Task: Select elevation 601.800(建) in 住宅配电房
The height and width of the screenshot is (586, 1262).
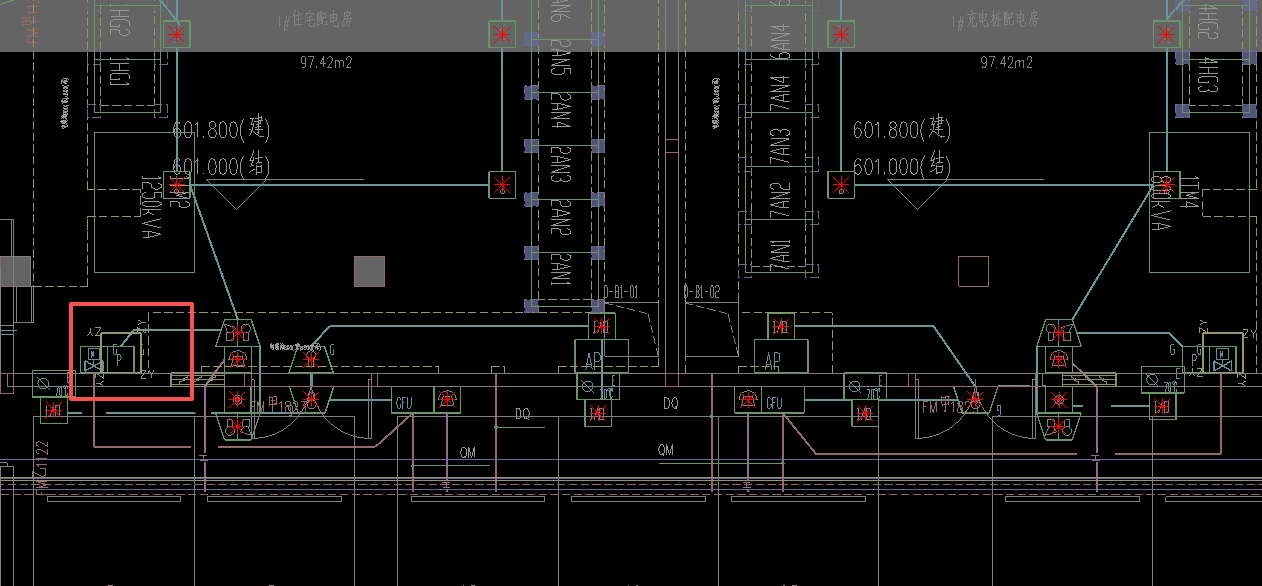Action: pyautogui.click(x=221, y=129)
